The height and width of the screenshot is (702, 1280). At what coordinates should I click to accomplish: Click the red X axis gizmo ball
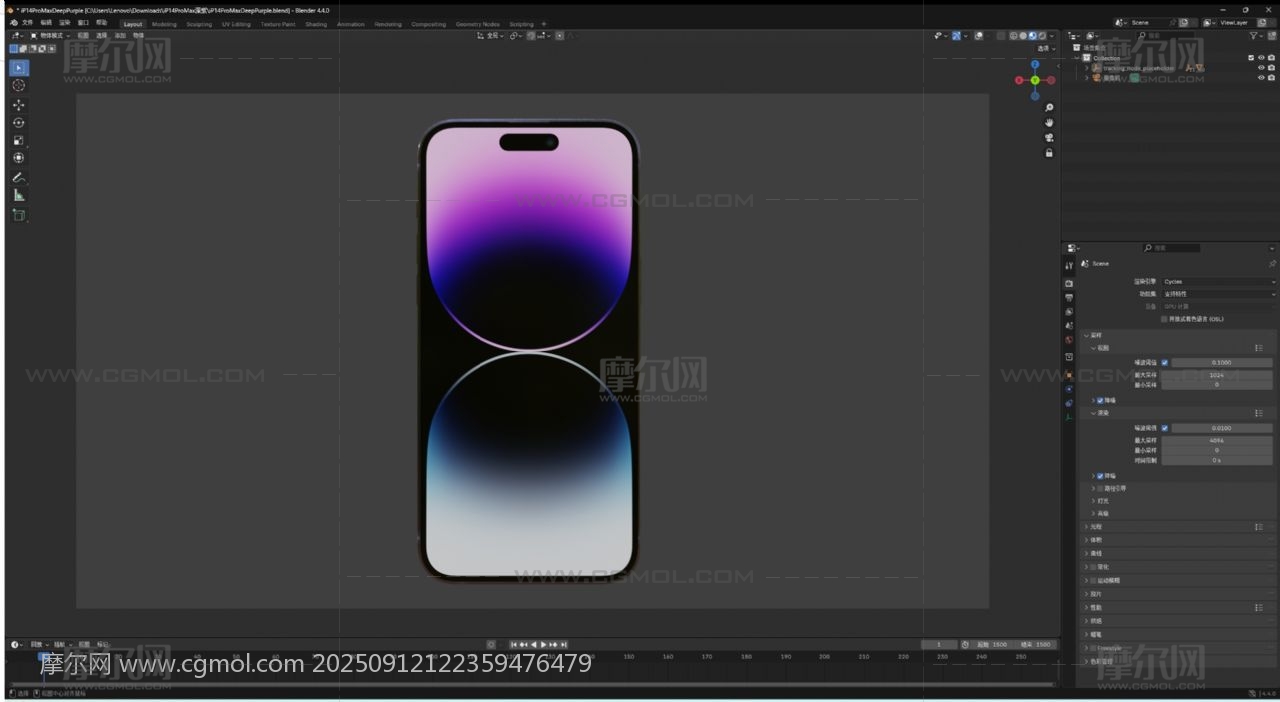(x=1020, y=80)
